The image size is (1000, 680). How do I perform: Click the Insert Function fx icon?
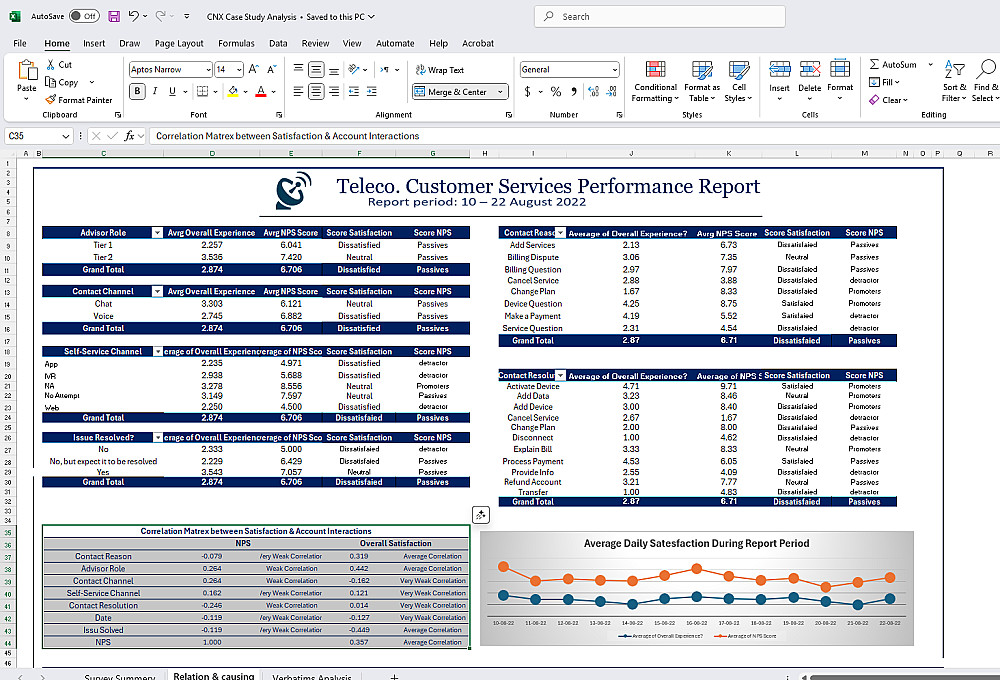[x=129, y=136]
